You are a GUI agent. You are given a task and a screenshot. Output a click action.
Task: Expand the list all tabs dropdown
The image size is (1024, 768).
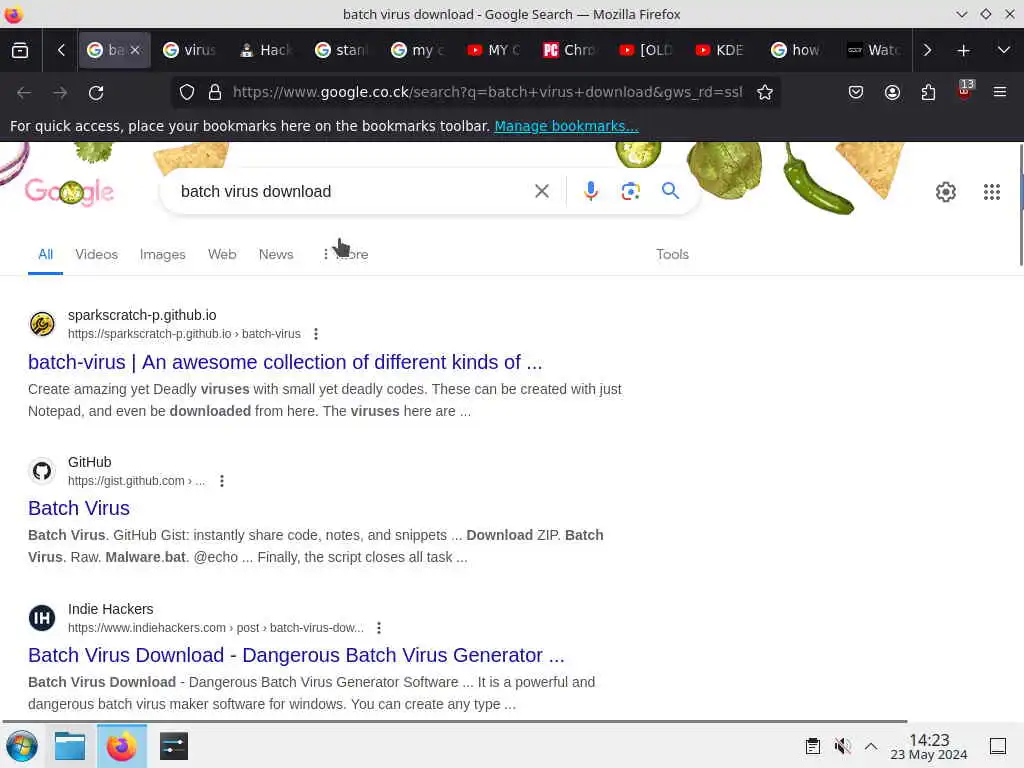(1004, 50)
